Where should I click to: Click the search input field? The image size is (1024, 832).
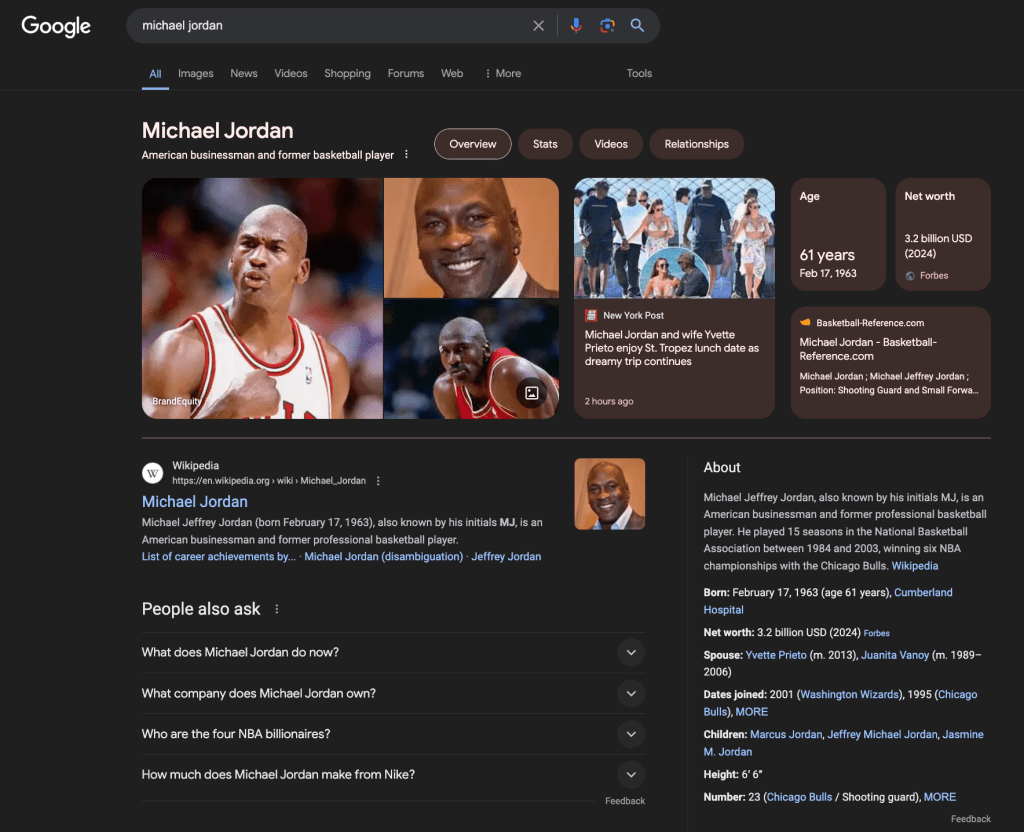pos(330,26)
